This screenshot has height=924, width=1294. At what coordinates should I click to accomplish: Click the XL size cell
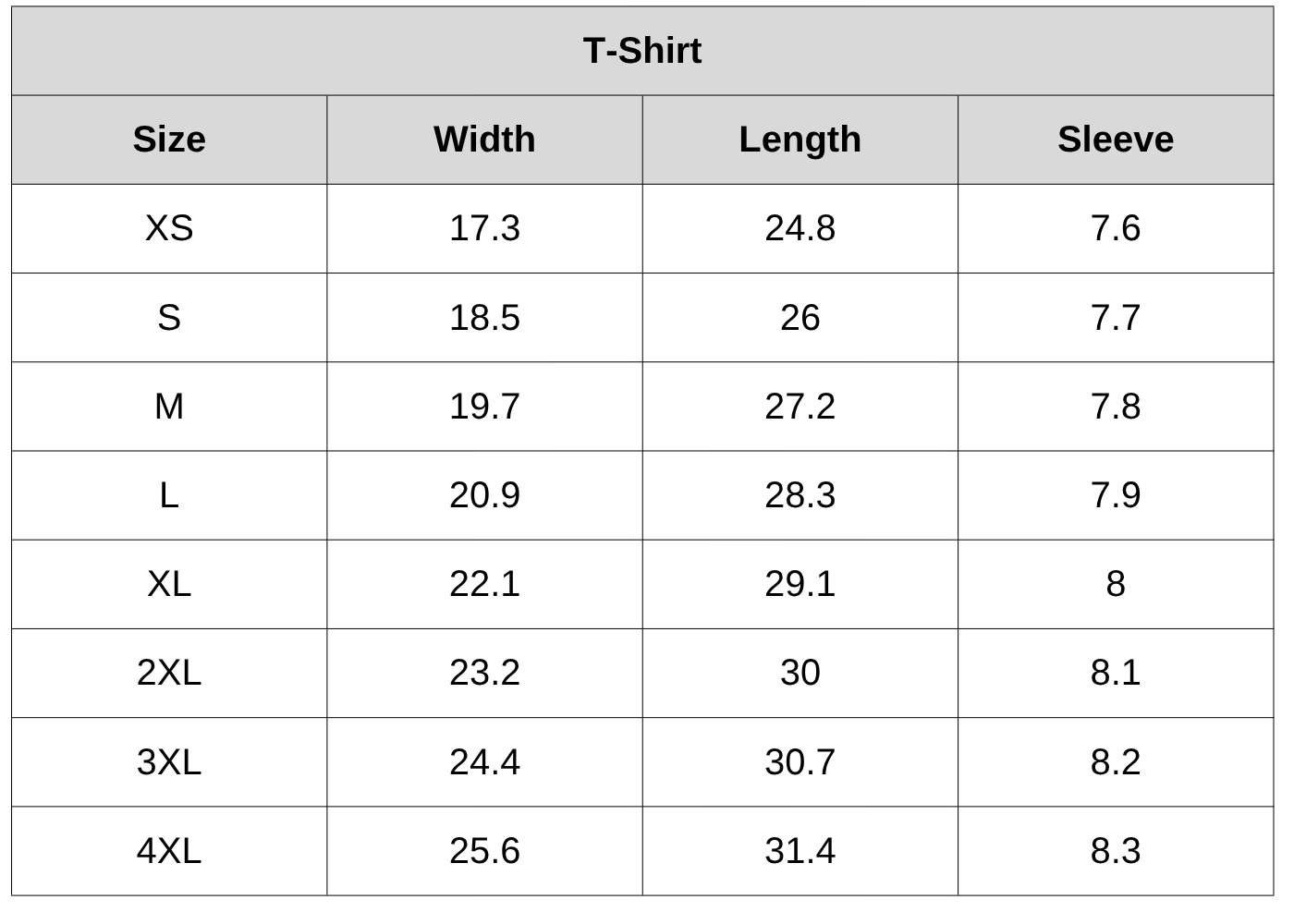pyautogui.click(x=169, y=584)
